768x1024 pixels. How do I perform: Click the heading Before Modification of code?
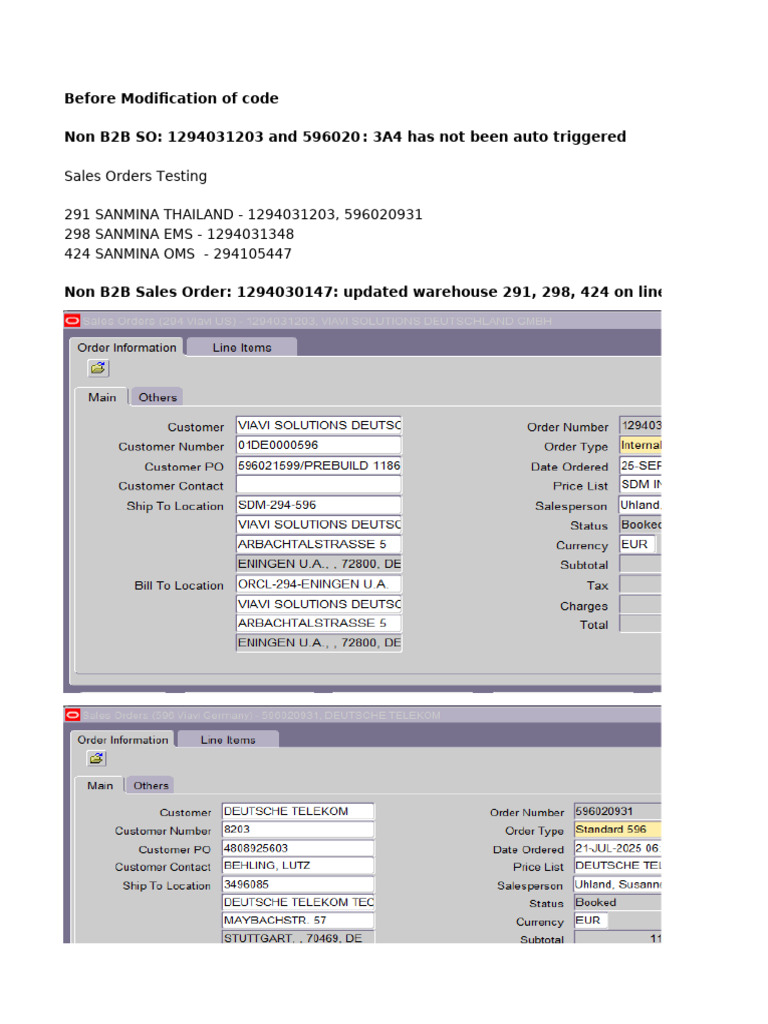(171, 99)
